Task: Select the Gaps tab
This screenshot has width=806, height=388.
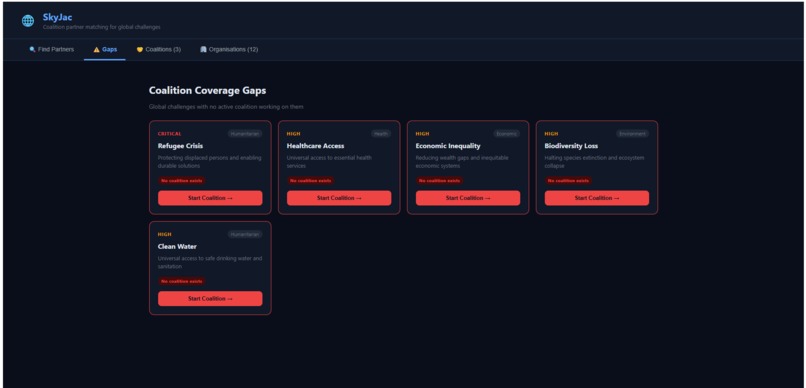Action: [105, 49]
